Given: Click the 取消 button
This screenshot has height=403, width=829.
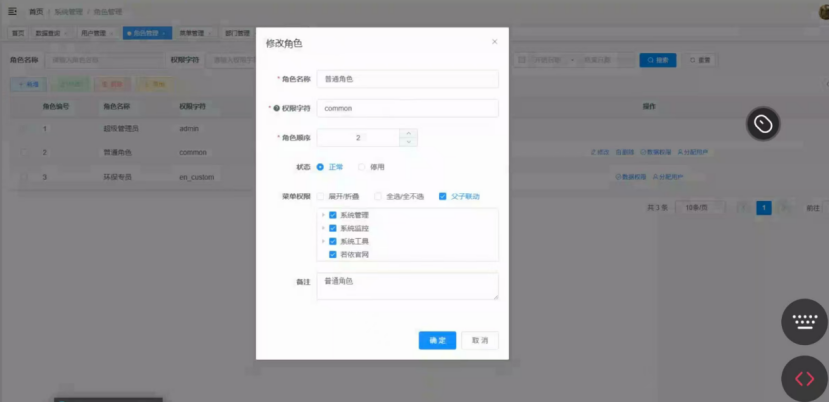Looking at the screenshot, I should 480,341.
